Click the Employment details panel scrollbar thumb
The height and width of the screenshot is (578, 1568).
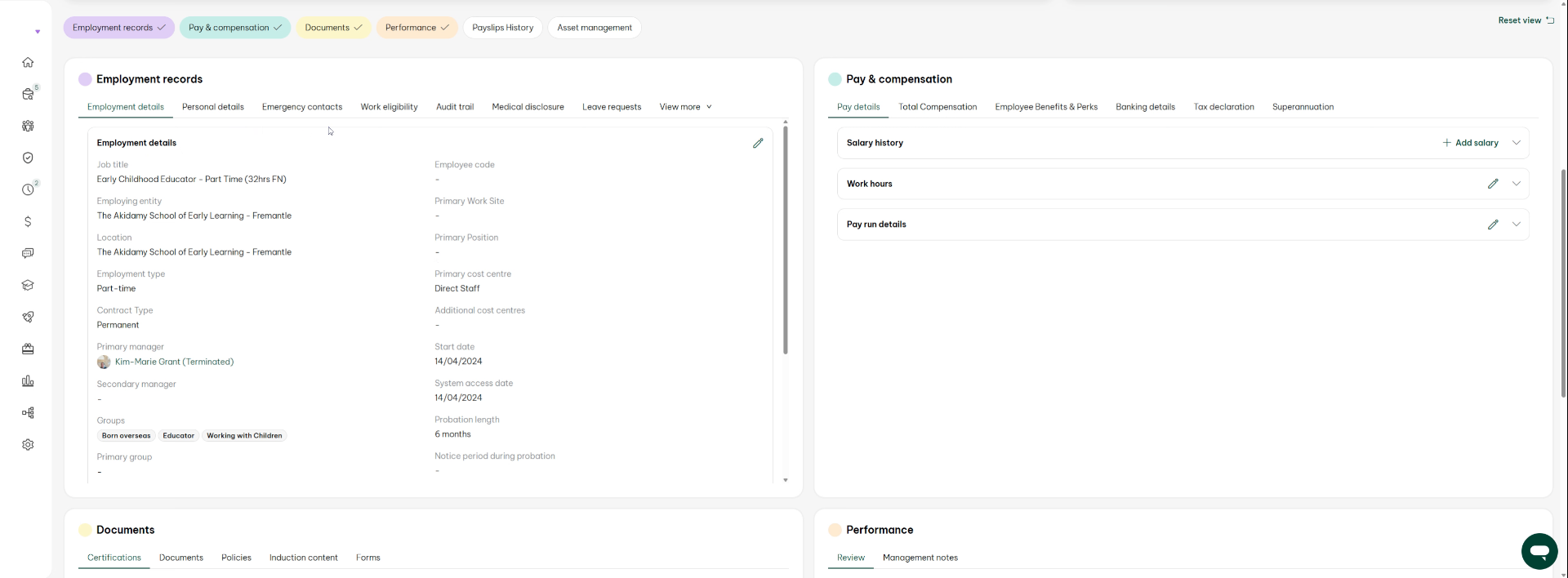coord(786,239)
